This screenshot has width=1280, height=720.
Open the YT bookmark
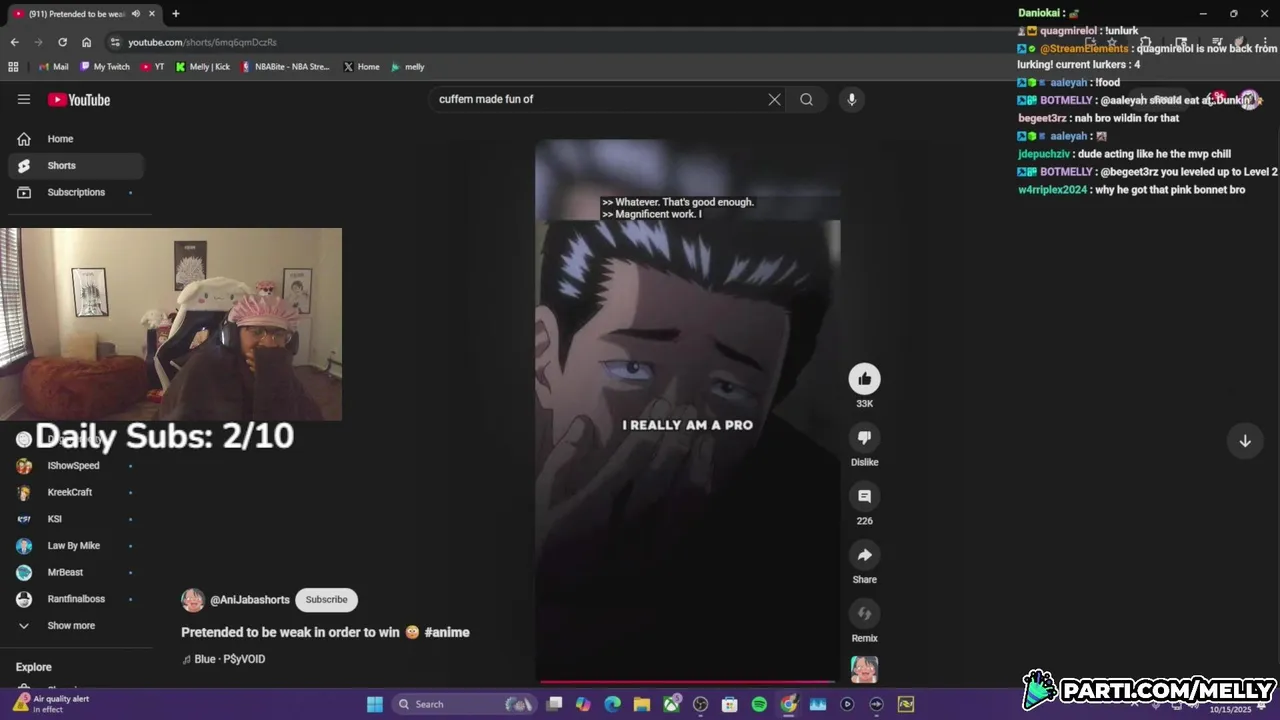152,67
